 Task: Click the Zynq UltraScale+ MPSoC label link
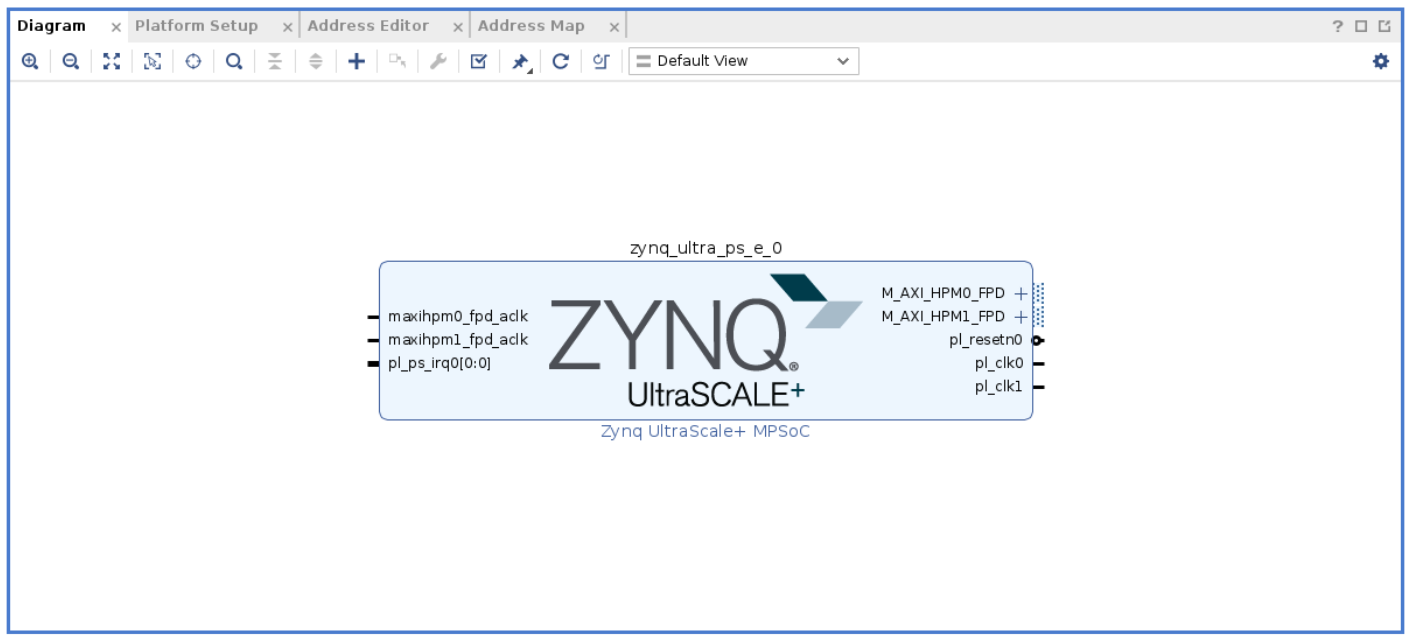(705, 432)
